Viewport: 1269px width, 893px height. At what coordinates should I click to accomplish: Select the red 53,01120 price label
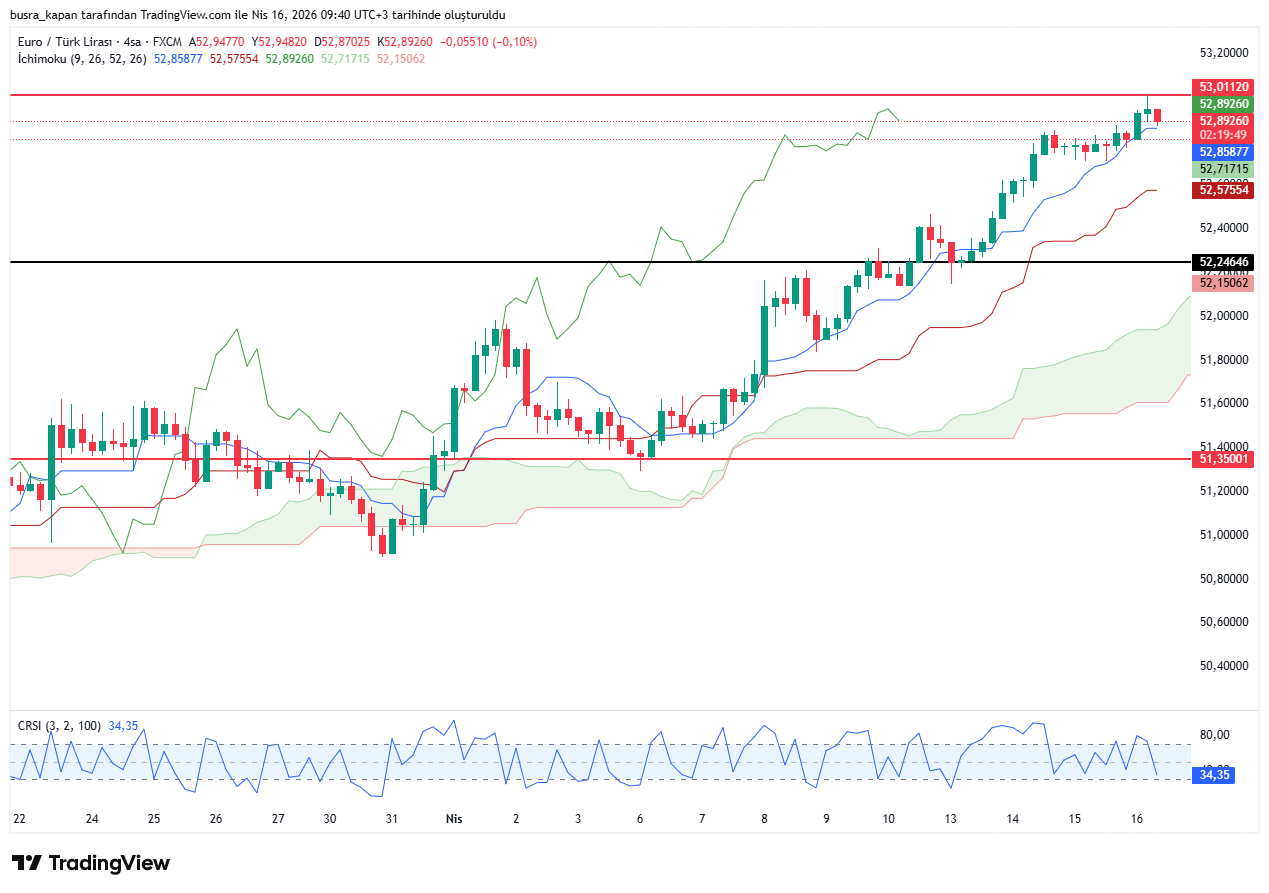coord(1224,87)
